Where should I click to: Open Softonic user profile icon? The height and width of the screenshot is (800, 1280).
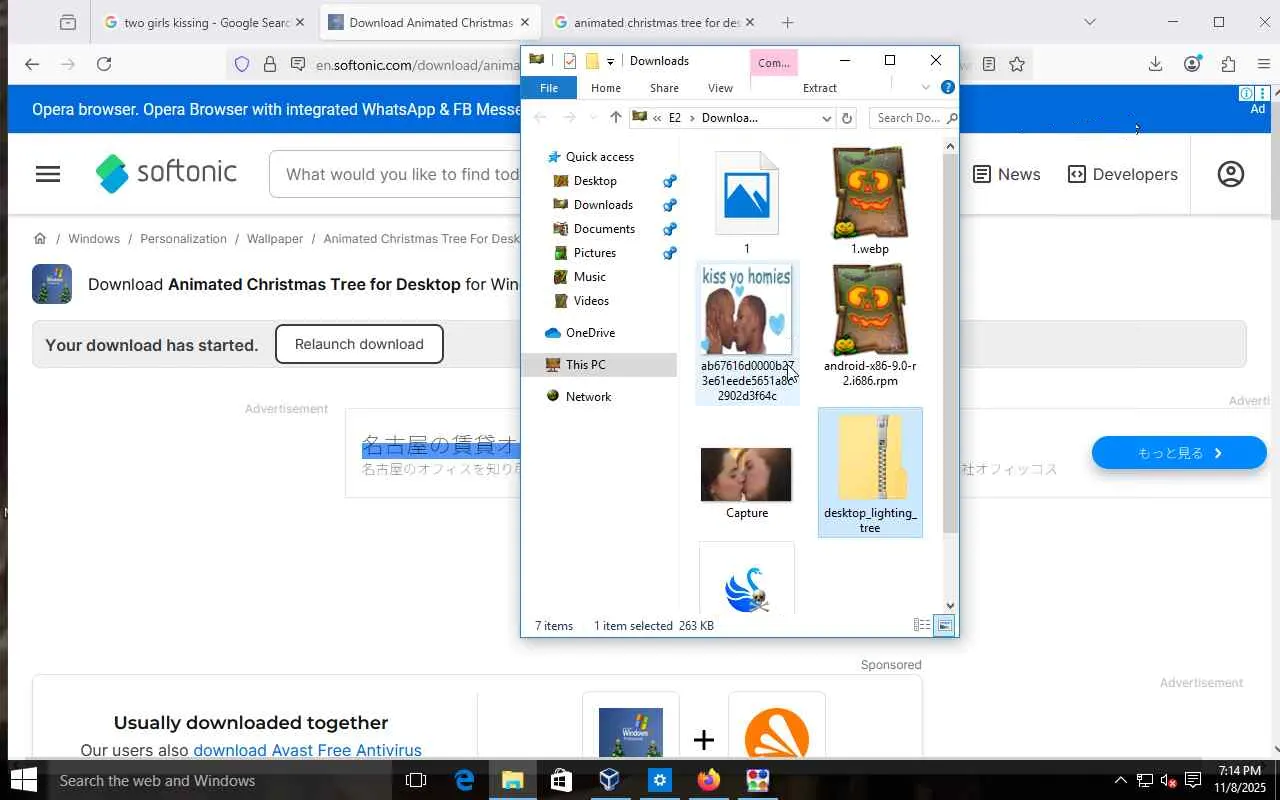coord(1231,174)
